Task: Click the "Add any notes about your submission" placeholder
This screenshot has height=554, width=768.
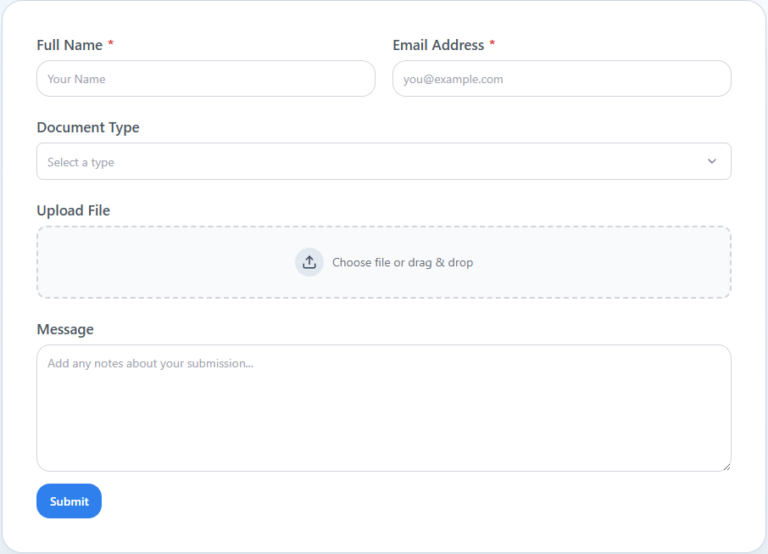Action: (150, 363)
